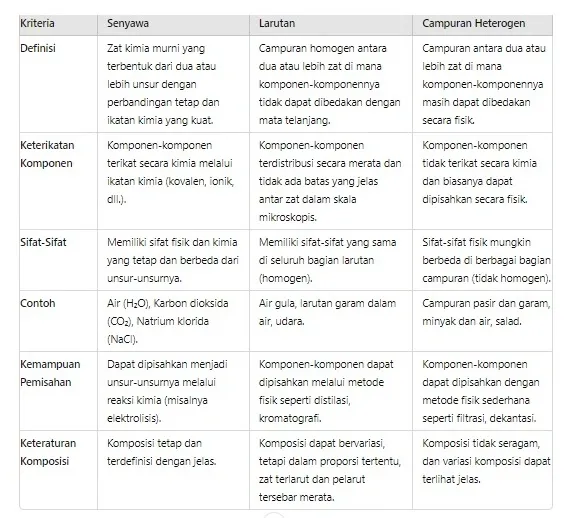Viewport: 569px width, 518px height.
Task: Select the Keterikatan Komponen row label
Action: (47, 154)
